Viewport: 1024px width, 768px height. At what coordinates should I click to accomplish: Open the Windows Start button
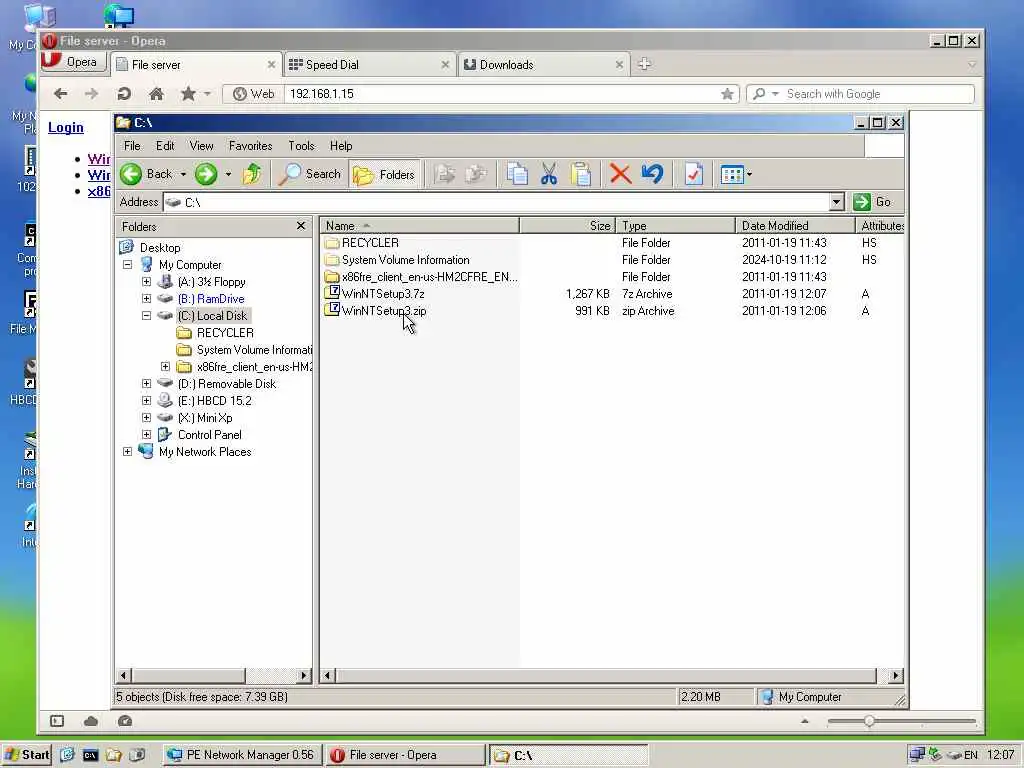[x=25, y=755]
